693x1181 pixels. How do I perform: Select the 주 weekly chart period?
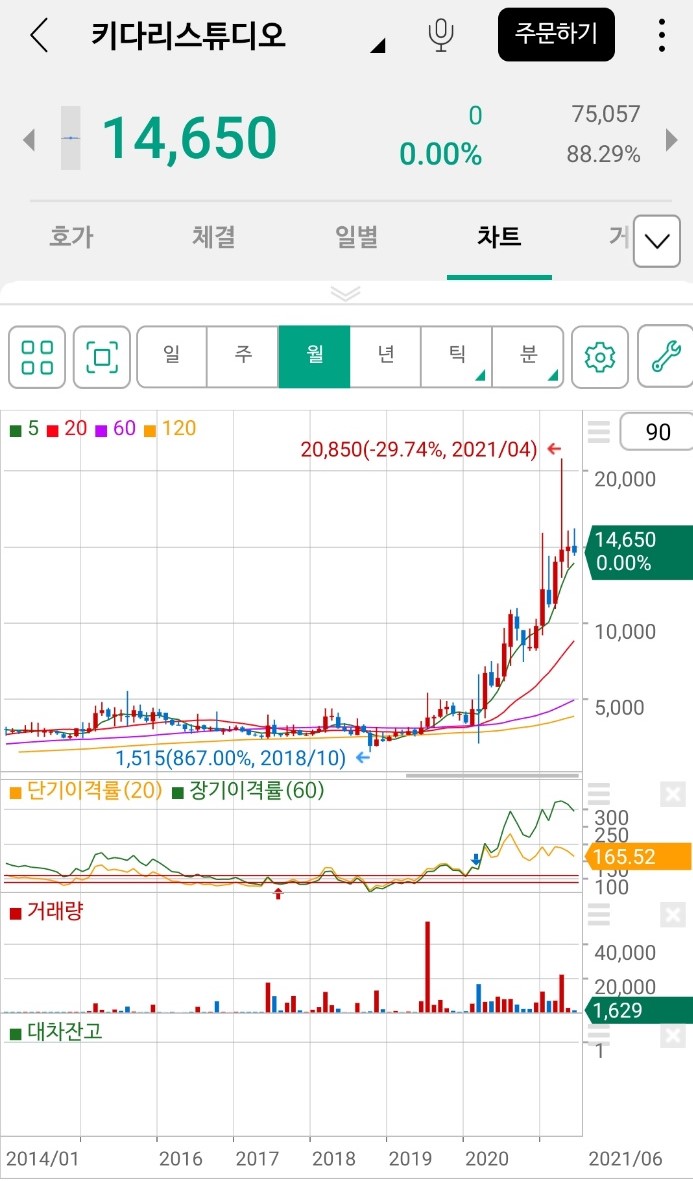coord(243,357)
